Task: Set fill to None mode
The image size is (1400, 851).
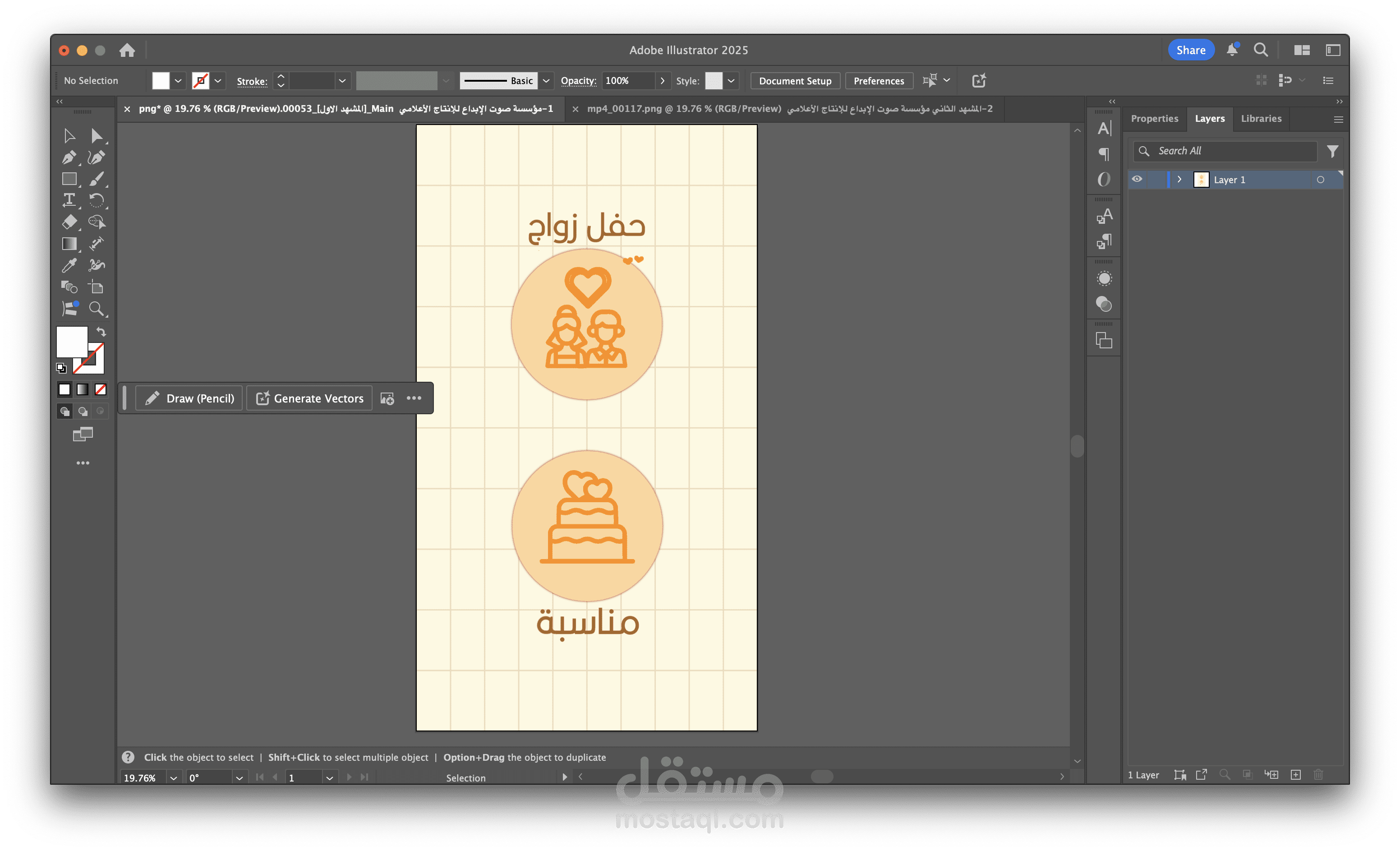Action: 101,389
